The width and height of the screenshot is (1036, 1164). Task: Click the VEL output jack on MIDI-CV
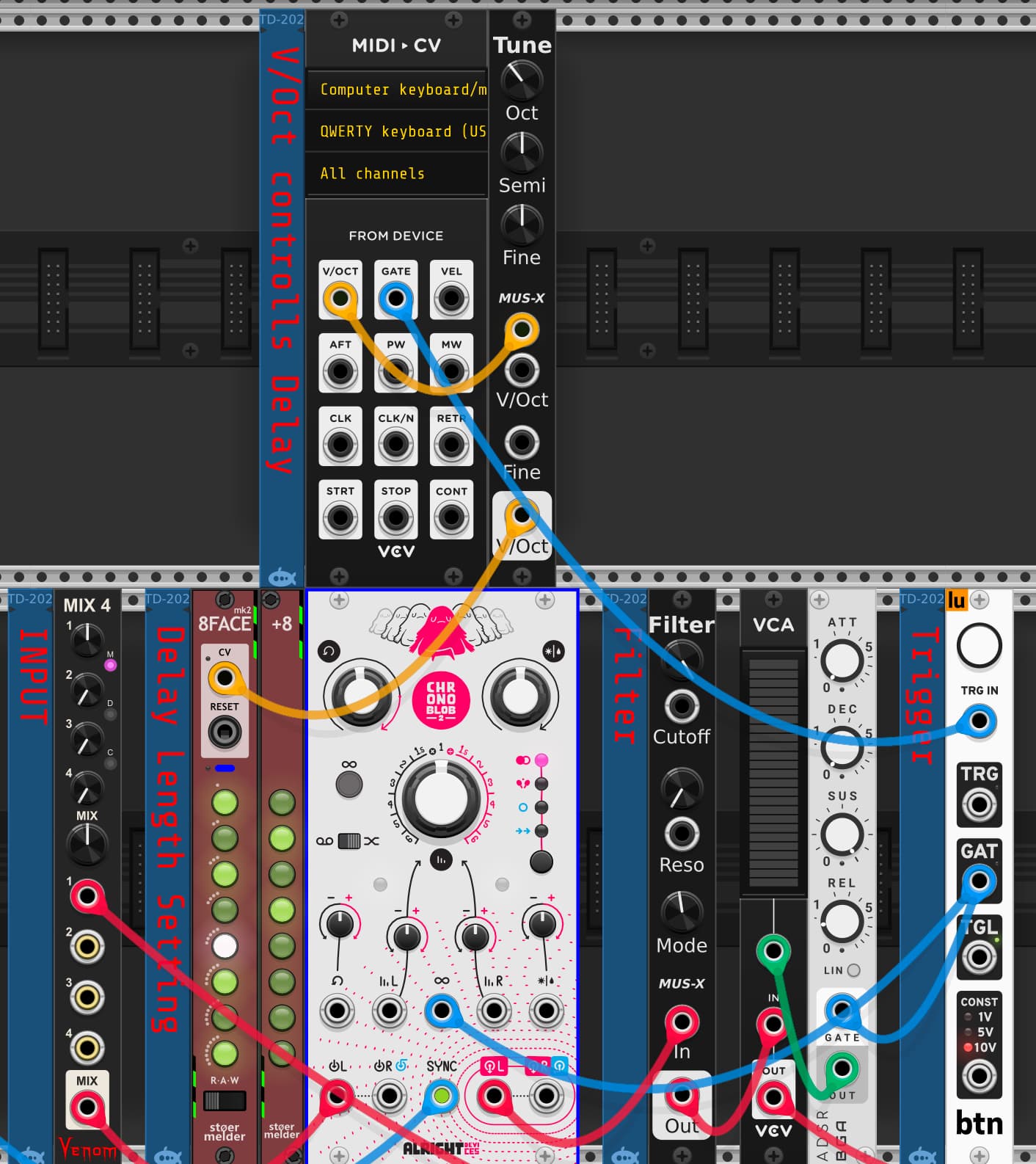(451, 299)
